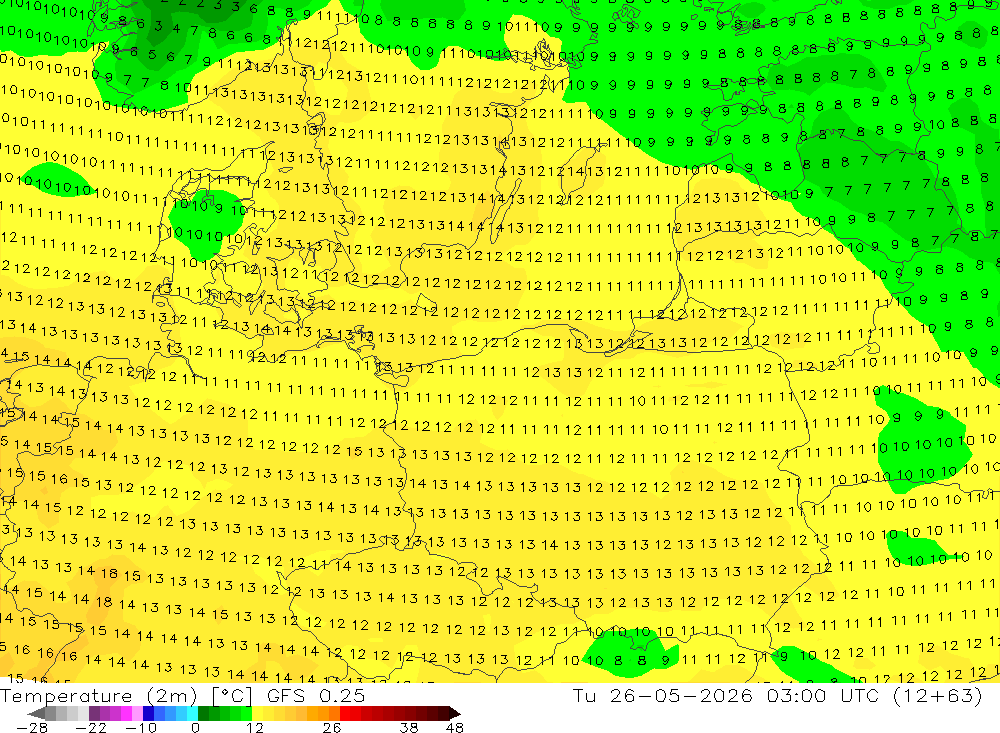Screen dimensions: 1000x733
Task: Click the "0" legend value
Action: point(195,727)
